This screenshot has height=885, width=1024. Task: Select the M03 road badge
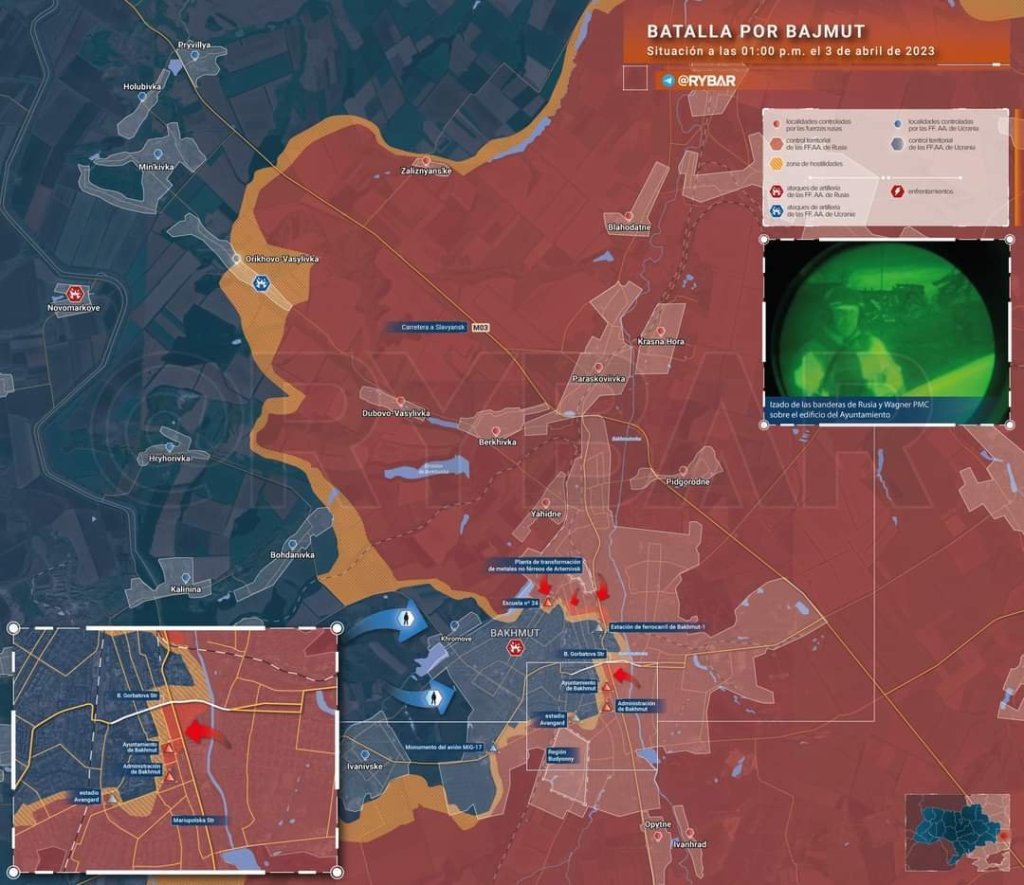point(481,327)
